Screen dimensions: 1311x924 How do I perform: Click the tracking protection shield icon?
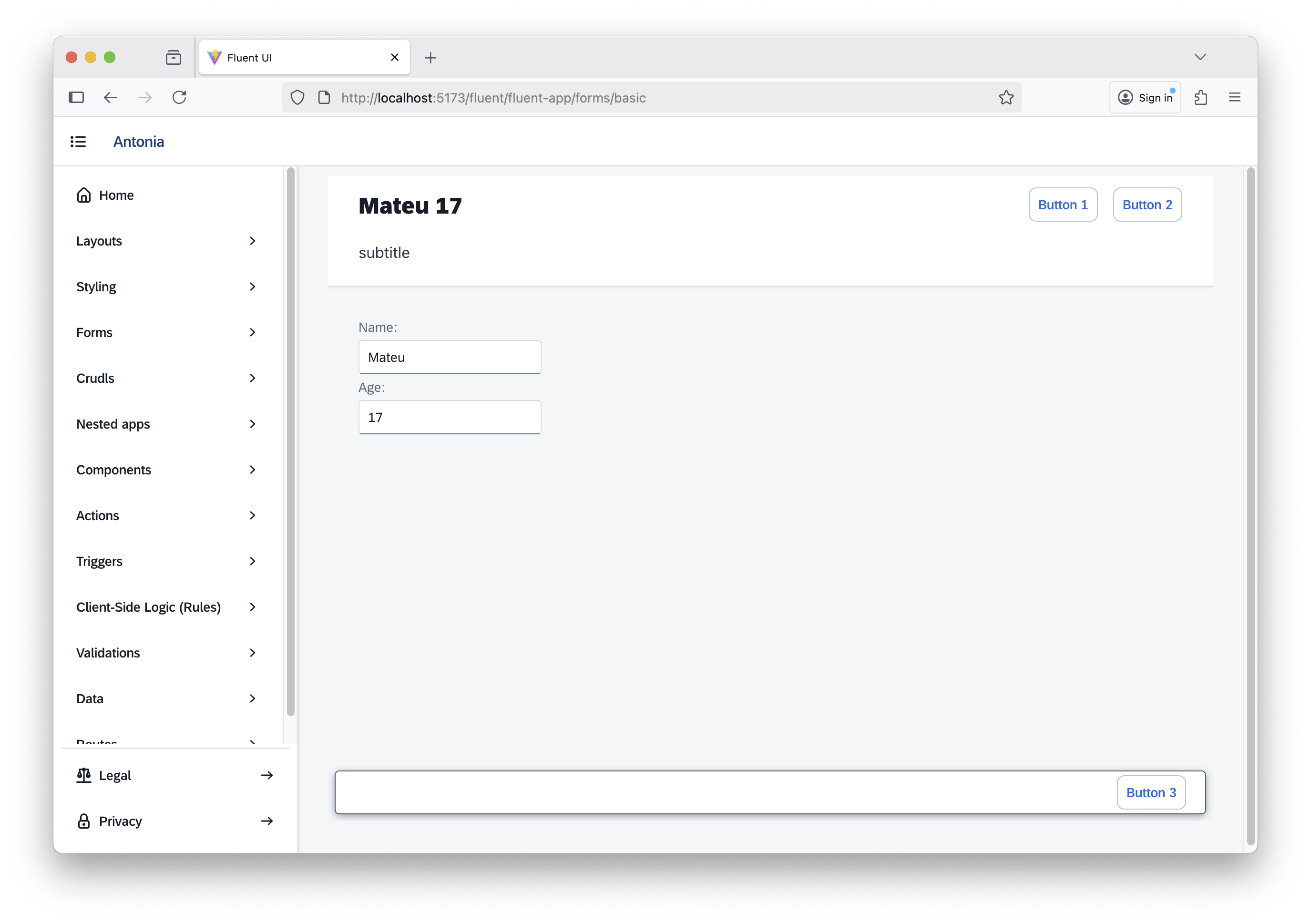[x=297, y=98]
